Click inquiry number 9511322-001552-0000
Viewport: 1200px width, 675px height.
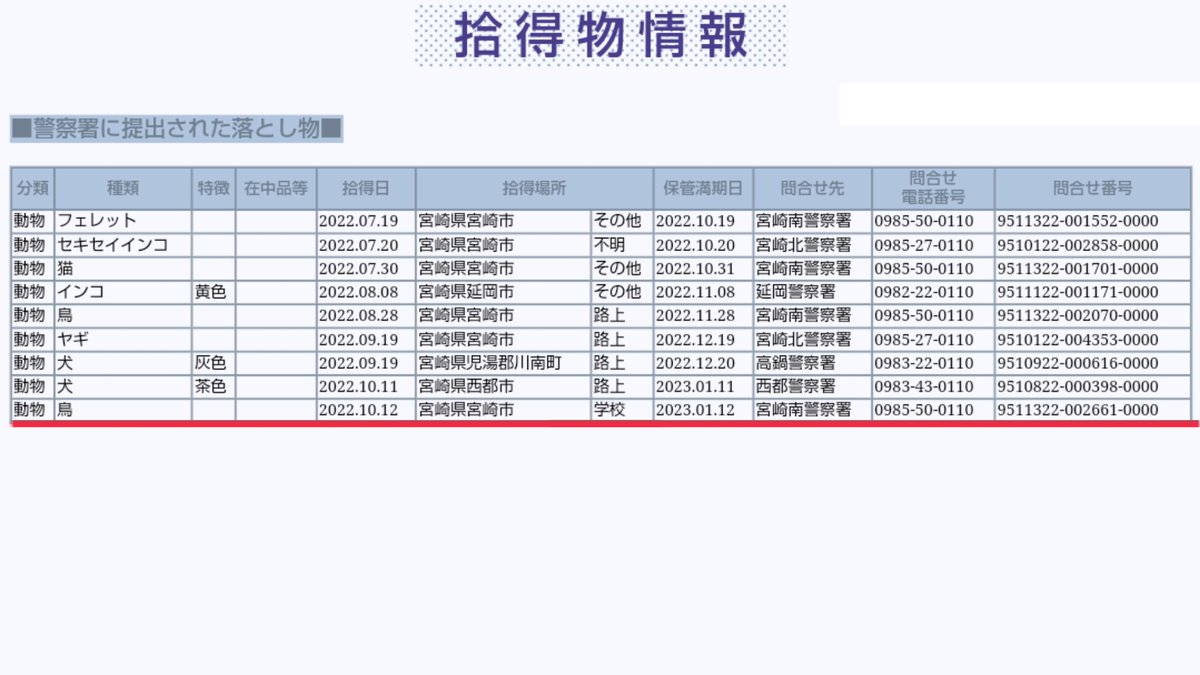tap(1093, 221)
